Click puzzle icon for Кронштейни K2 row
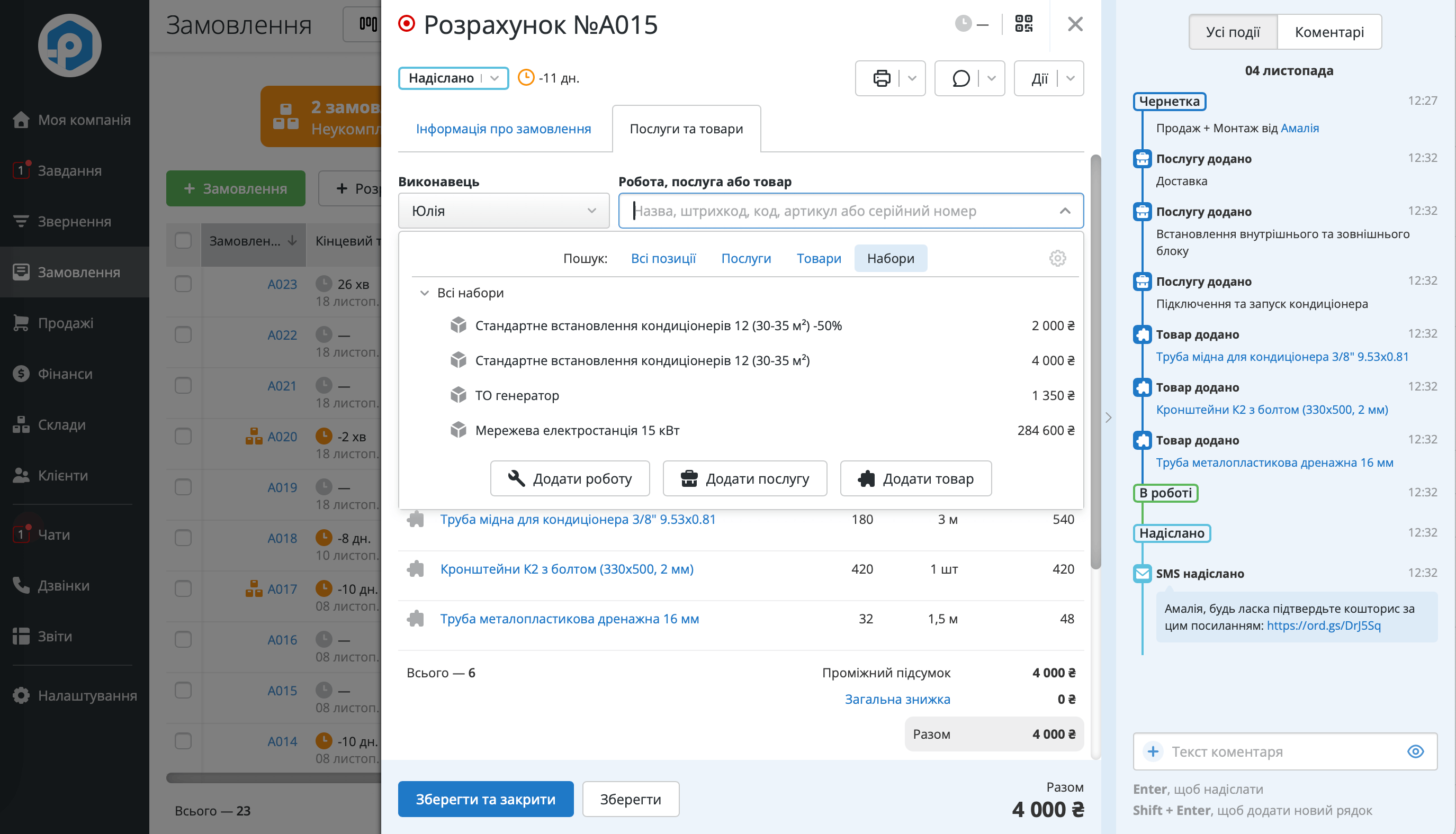Viewport: 1456px width, 834px height. [x=416, y=569]
